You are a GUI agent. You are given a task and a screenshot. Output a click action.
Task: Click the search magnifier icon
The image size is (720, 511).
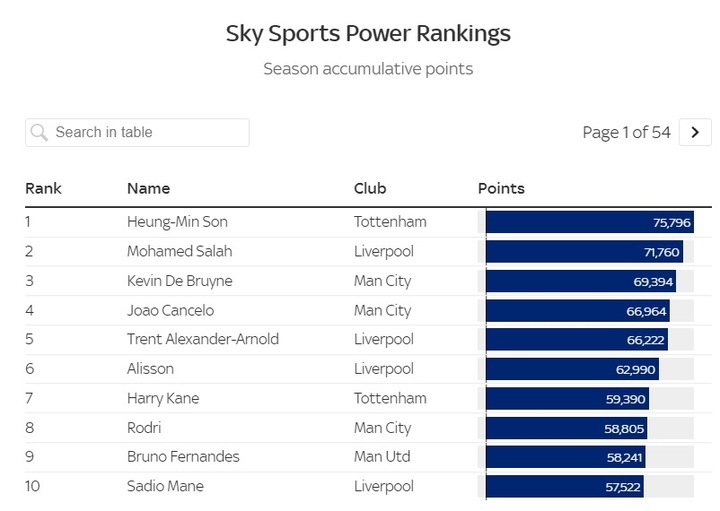tap(39, 133)
